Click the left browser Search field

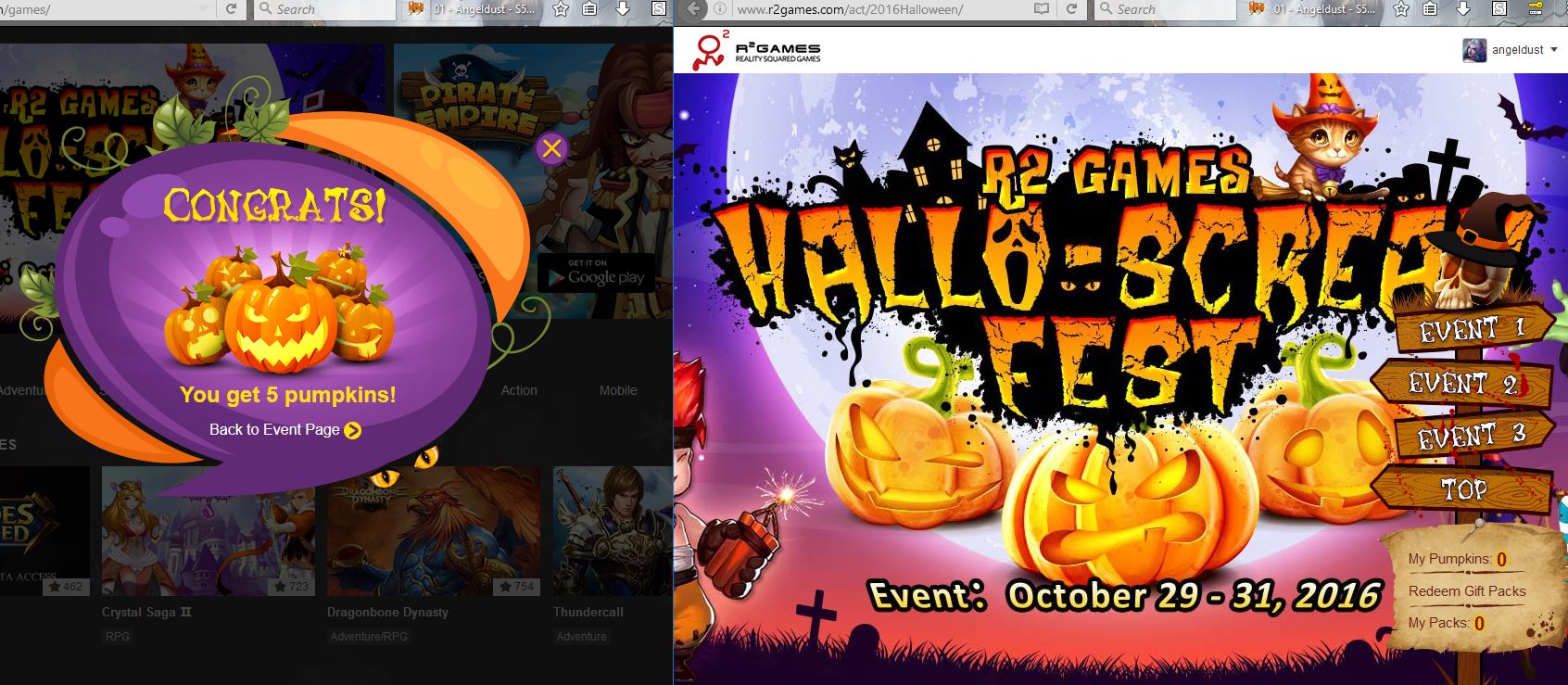pyautogui.click(x=322, y=9)
